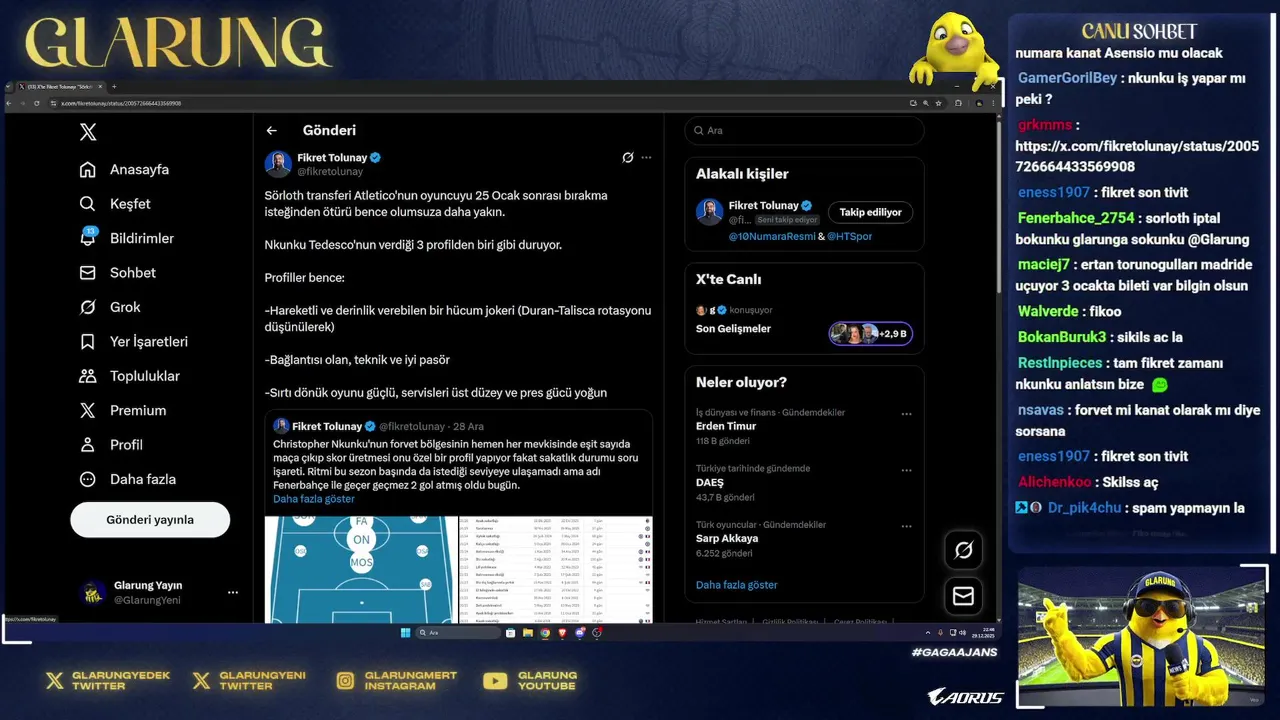
Task: Click the verified badge beside Fikret Tolunay
Action: (x=376, y=158)
